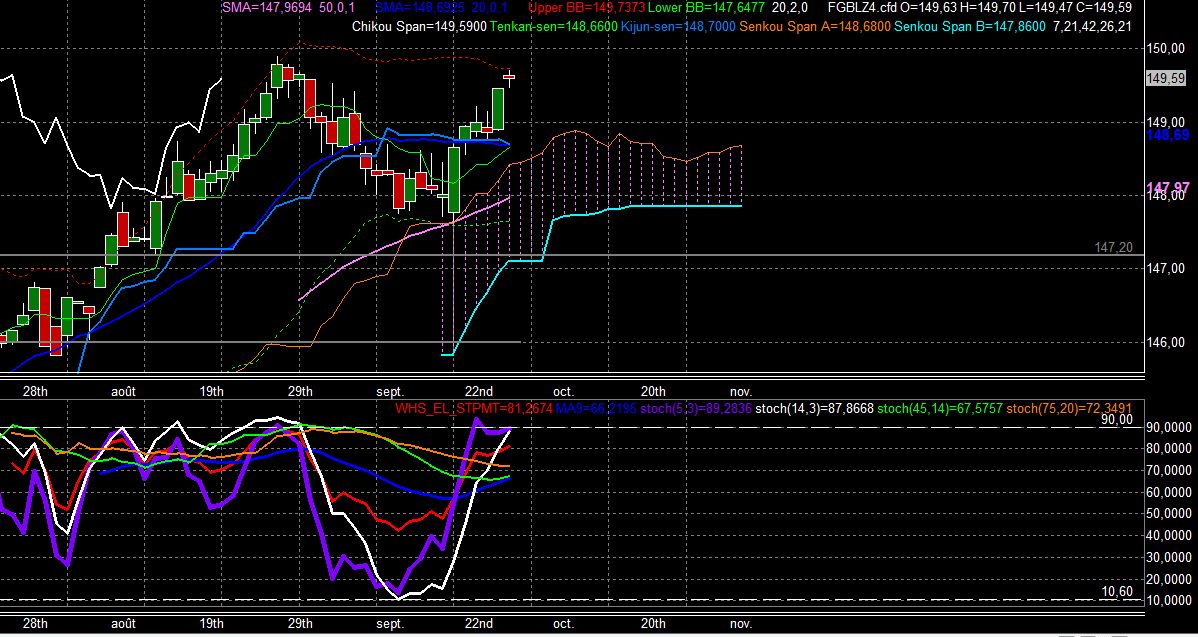Click '29th' on the price chart date axis
This screenshot has width=1198, height=637.
click(x=300, y=392)
